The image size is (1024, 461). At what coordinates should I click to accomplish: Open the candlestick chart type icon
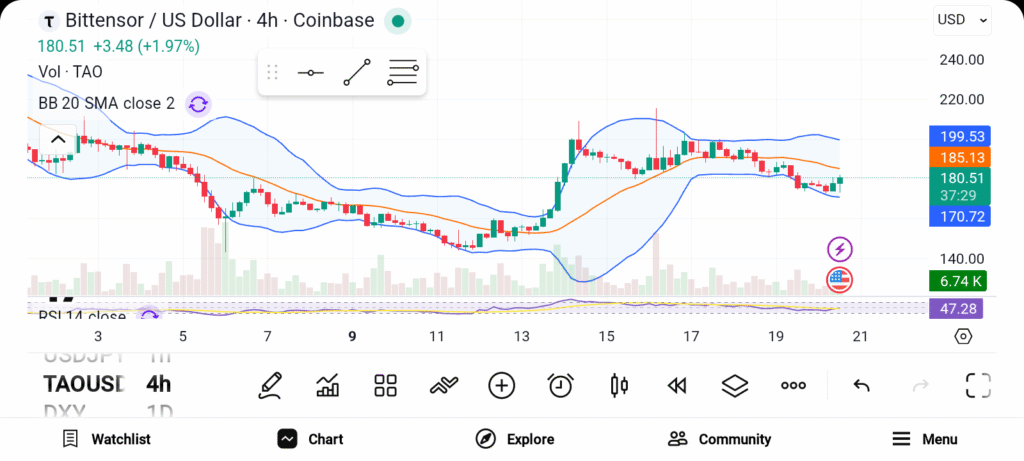(619, 385)
